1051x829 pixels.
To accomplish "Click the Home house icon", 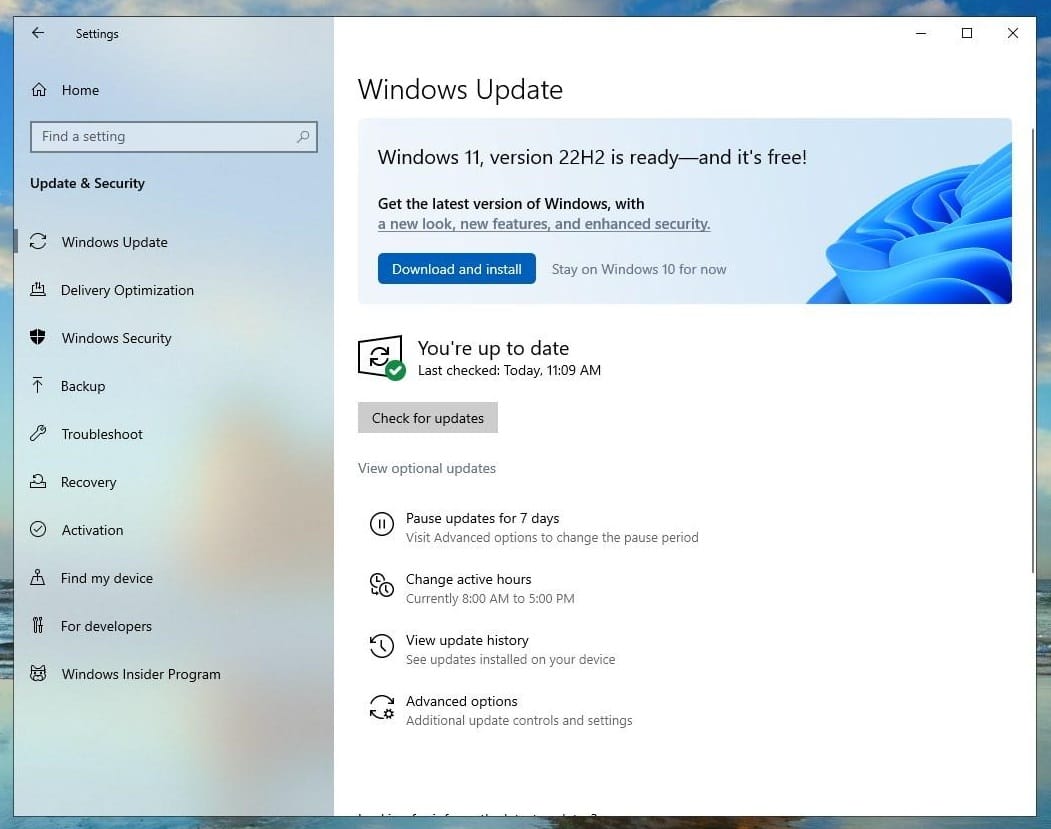I will pos(39,90).
